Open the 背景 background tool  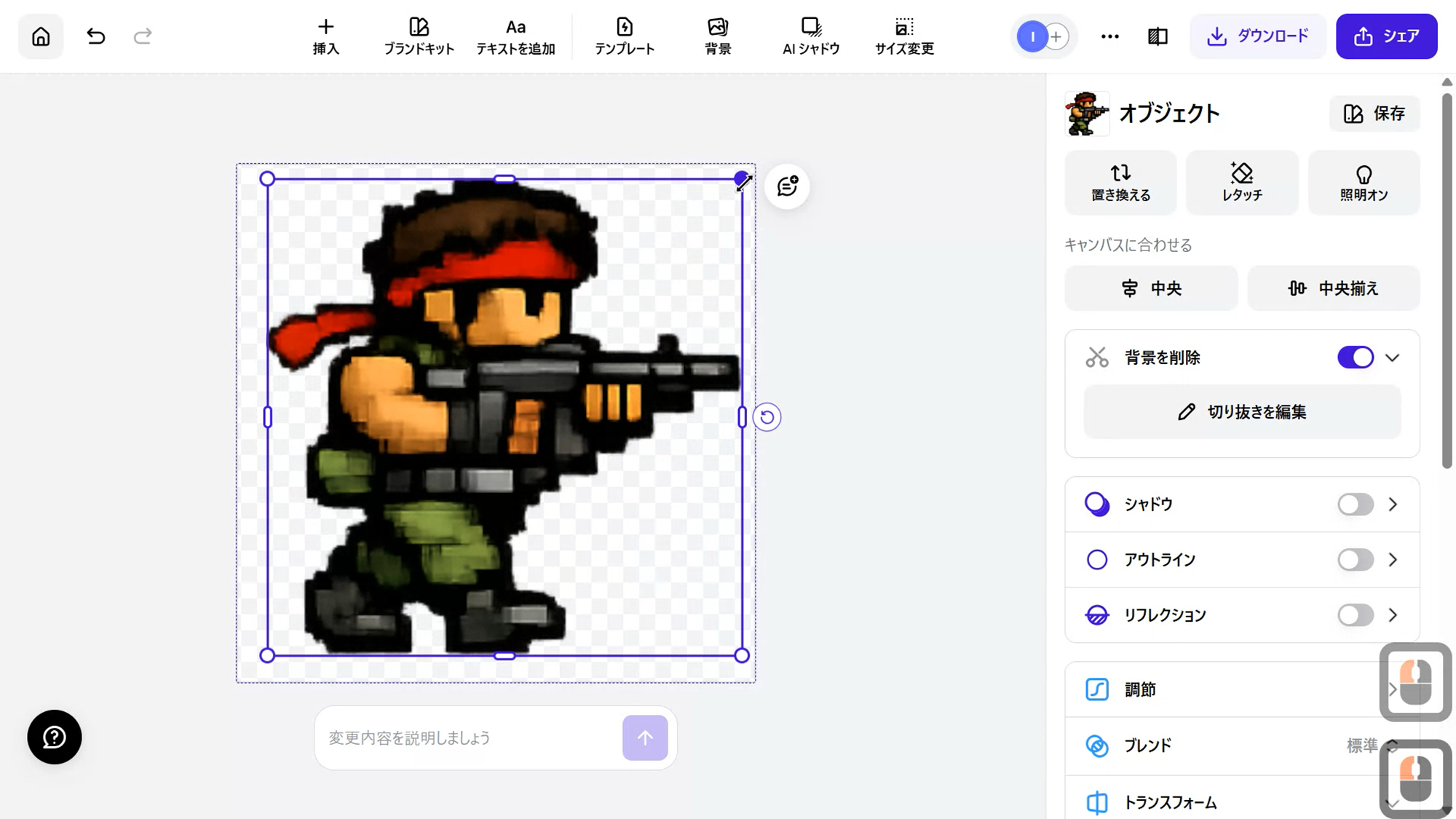718,36
